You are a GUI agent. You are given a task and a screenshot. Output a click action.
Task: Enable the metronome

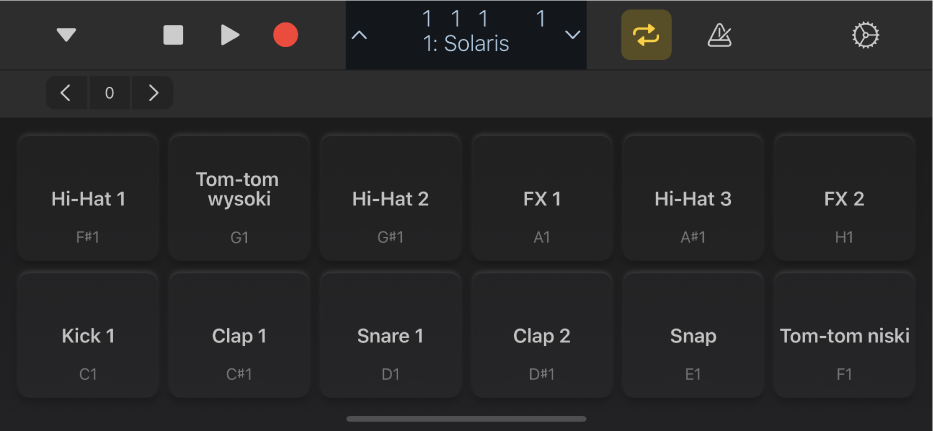pyautogui.click(x=719, y=36)
